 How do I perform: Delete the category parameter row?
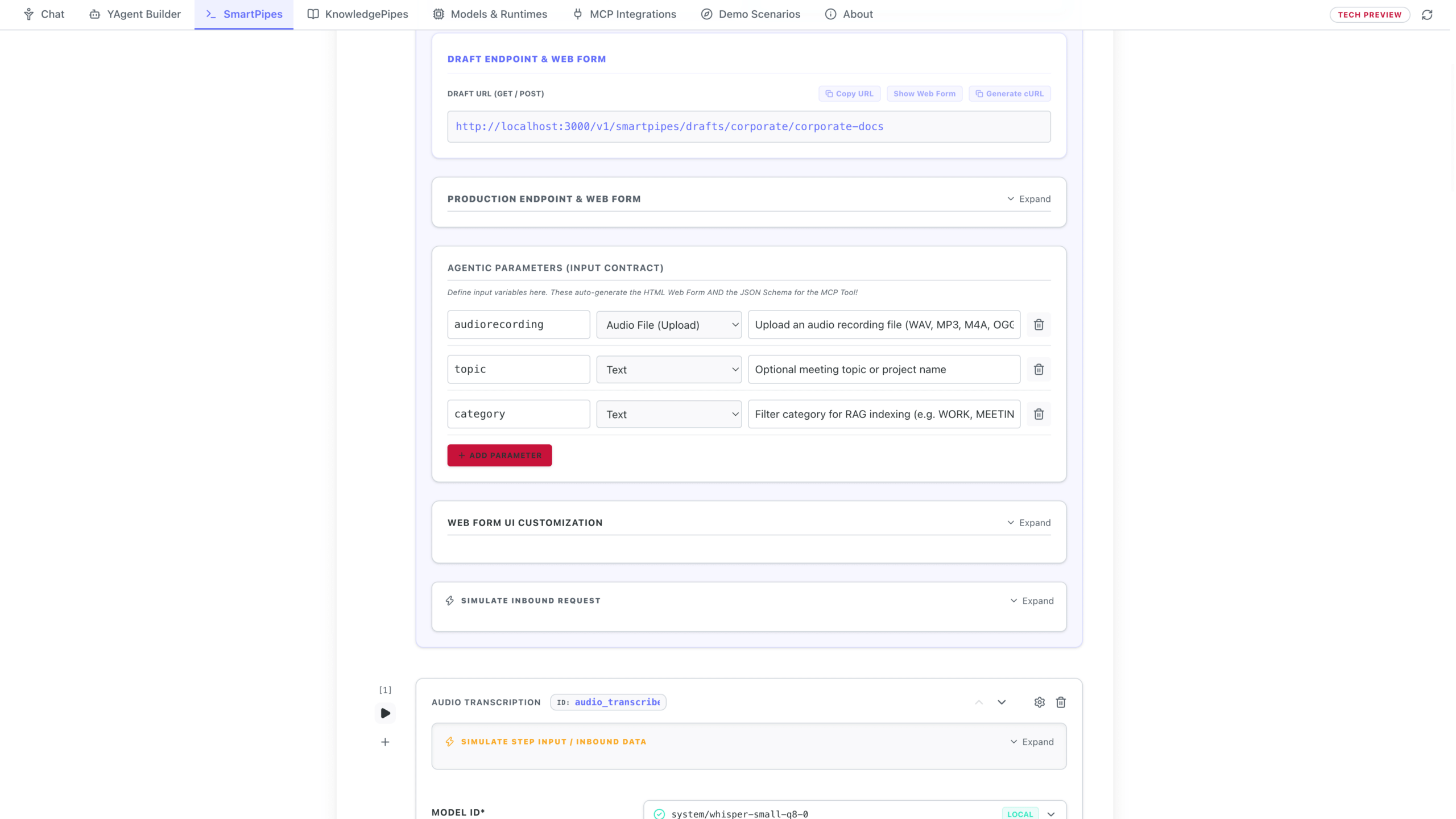tap(1039, 414)
